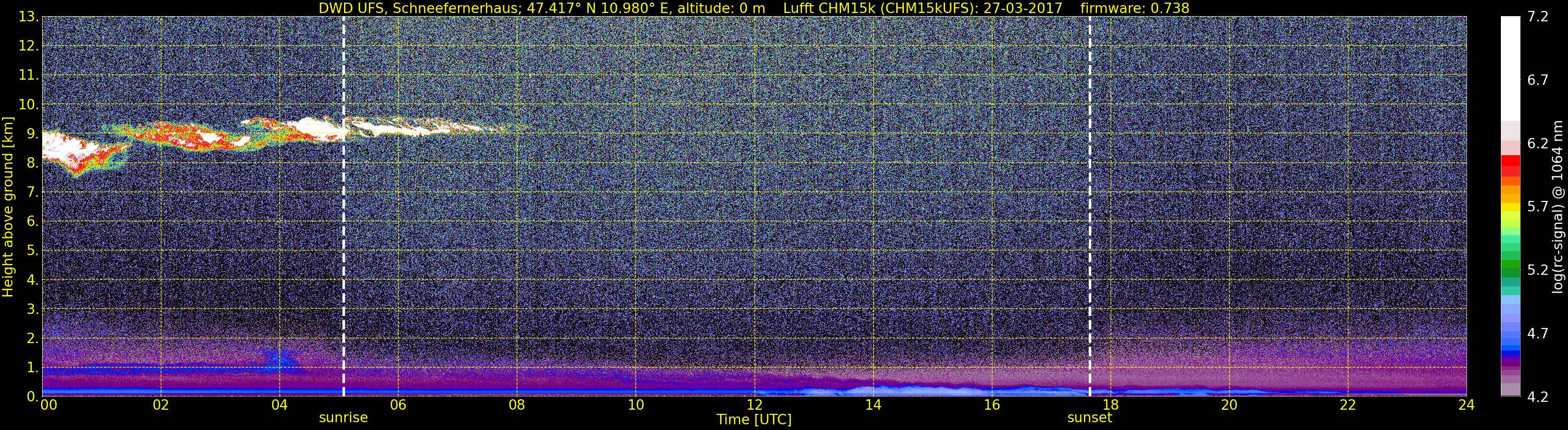Click the '7.2' colorbar value
Image resolution: width=1568 pixels, height=430 pixels.
point(1538,17)
